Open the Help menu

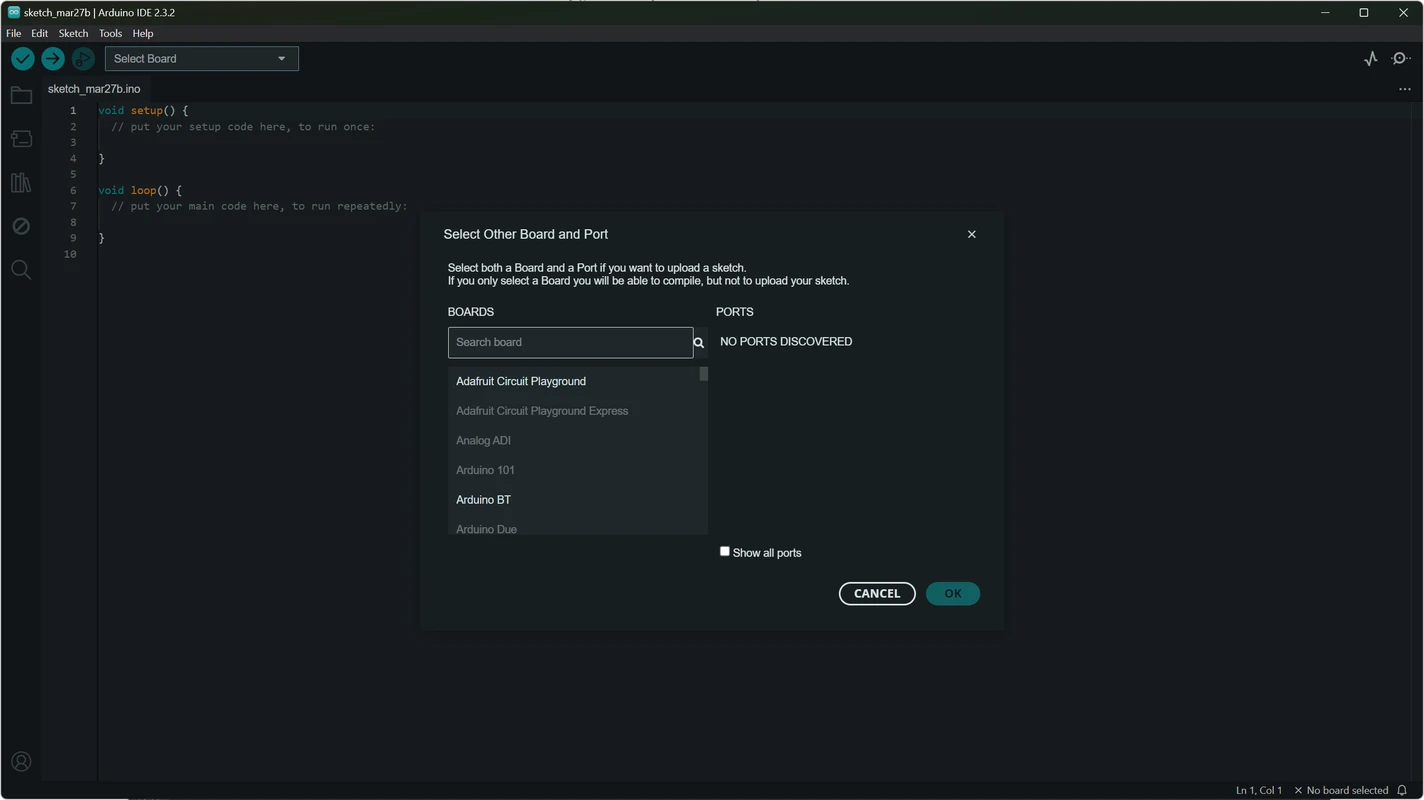[x=143, y=33]
